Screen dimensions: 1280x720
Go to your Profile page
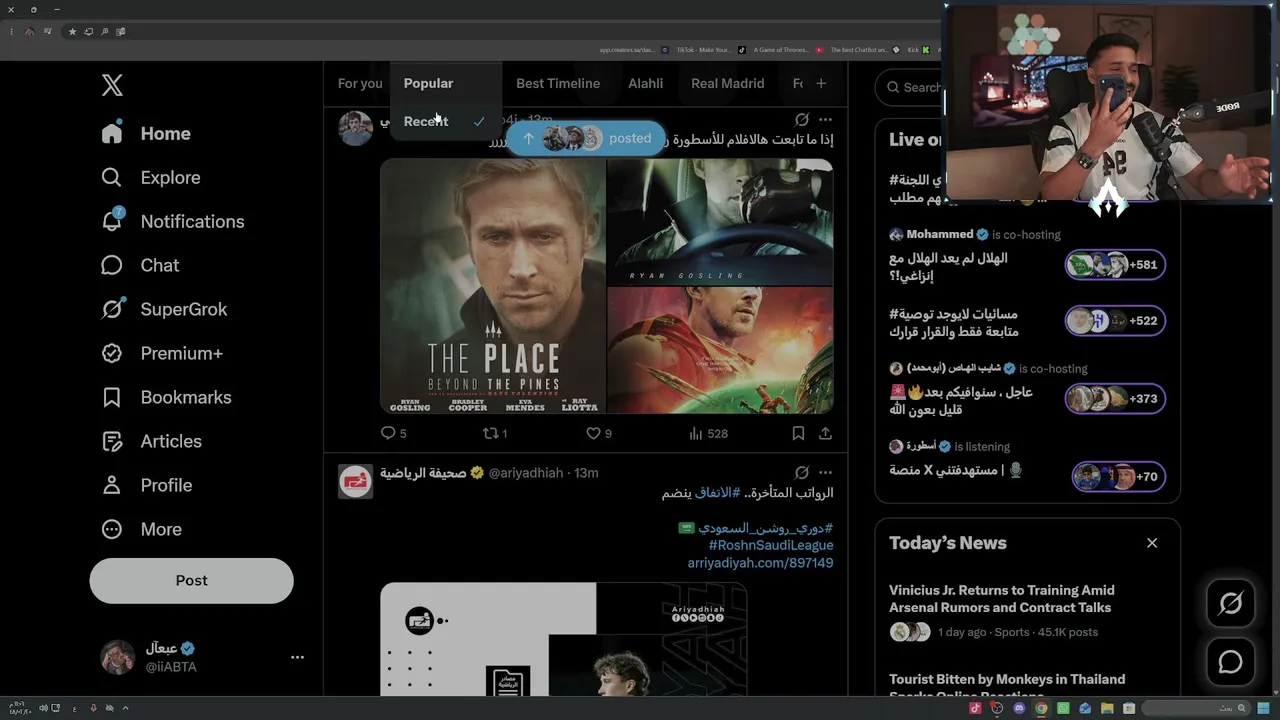[146, 485]
